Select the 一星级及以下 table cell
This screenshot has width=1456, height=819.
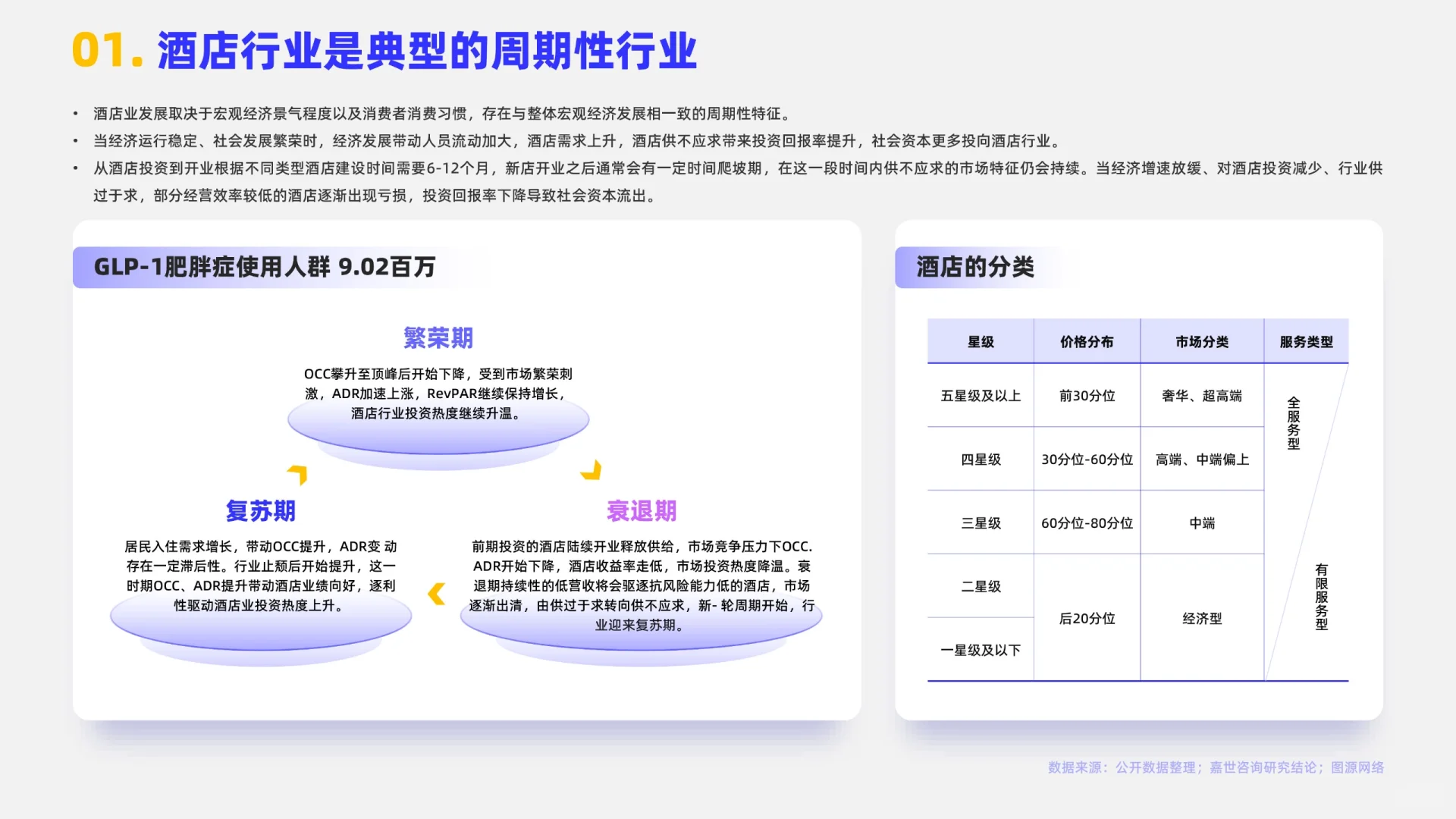tap(981, 650)
